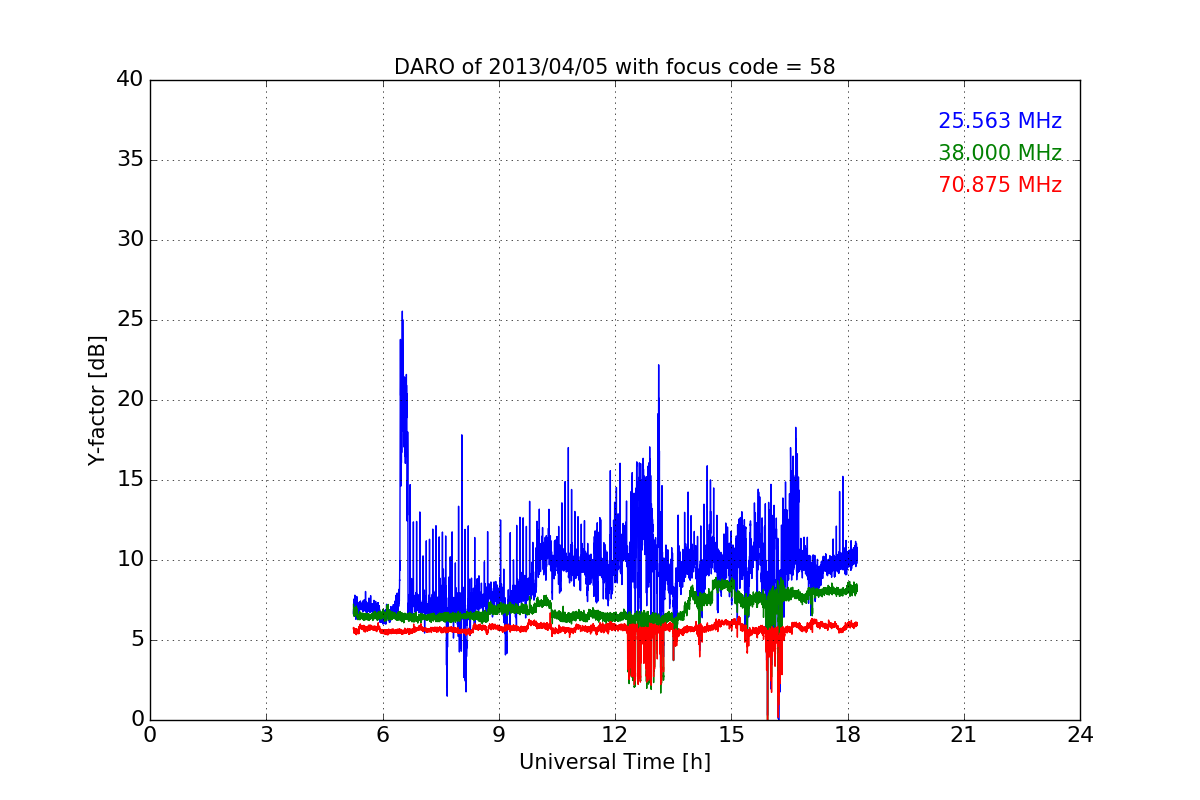
Task: Click the y-axis tick label 5
Action: coord(137,640)
